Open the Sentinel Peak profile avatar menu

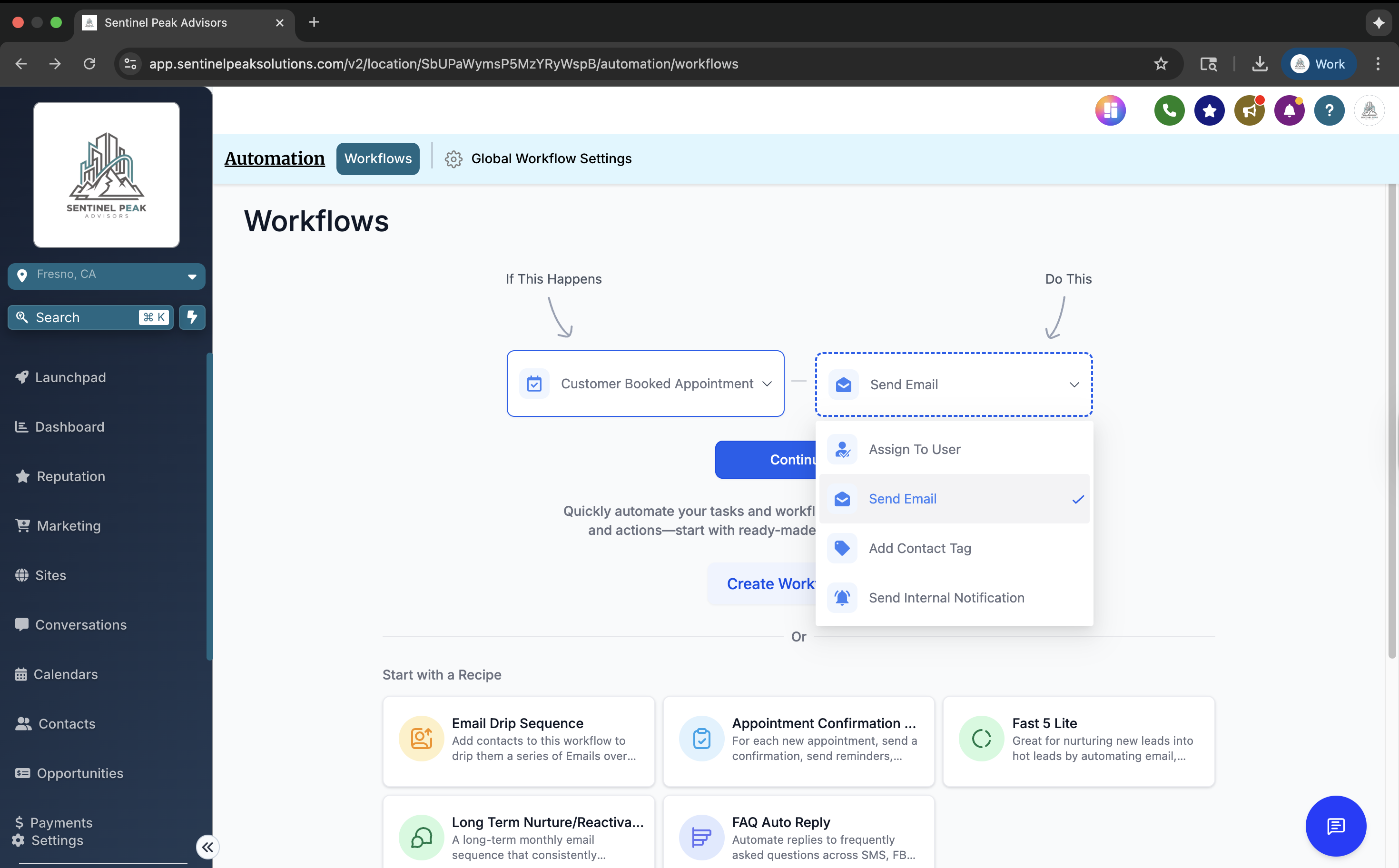[x=1369, y=110]
